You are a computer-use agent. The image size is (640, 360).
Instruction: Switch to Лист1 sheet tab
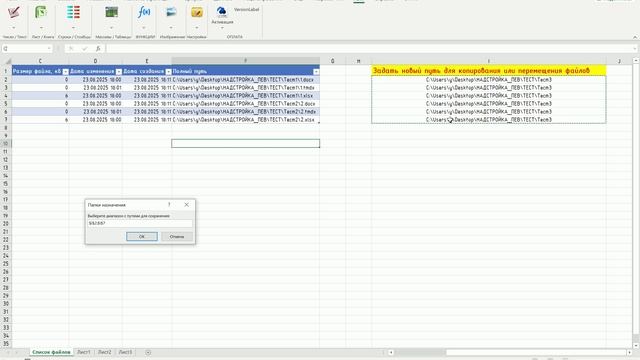pos(84,352)
